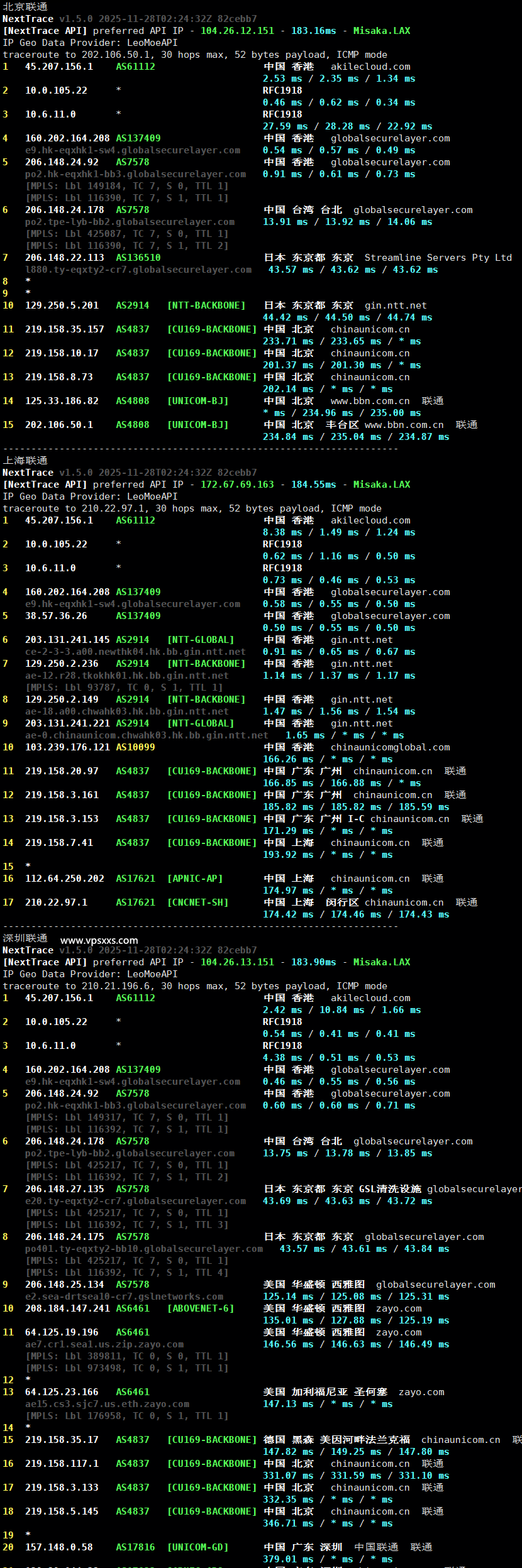Select hop IP 64.125.19.196
This screenshot has height=1568, width=522.
(62, 1332)
